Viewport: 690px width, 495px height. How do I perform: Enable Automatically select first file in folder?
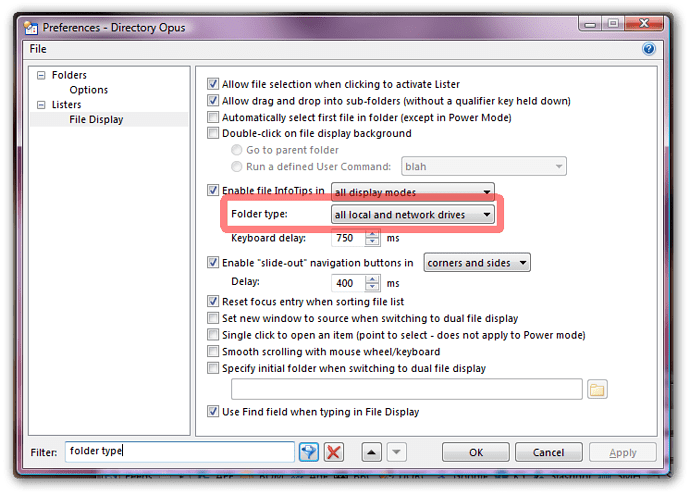tap(213, 117)
